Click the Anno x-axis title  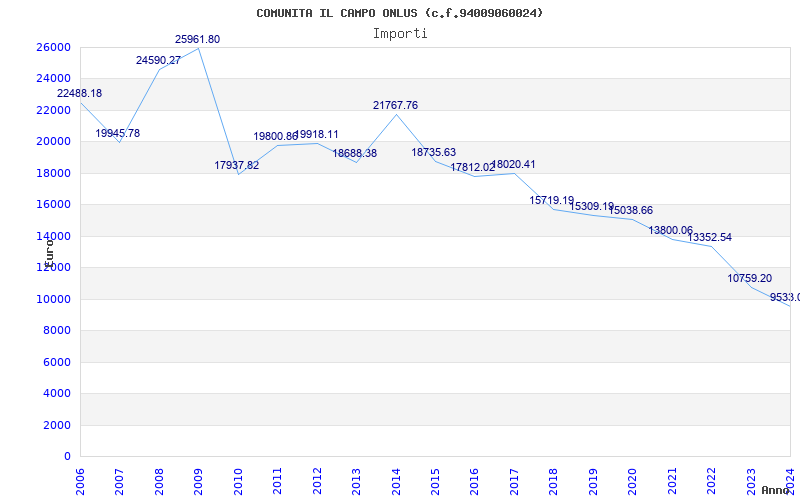(x=775, y=490)
